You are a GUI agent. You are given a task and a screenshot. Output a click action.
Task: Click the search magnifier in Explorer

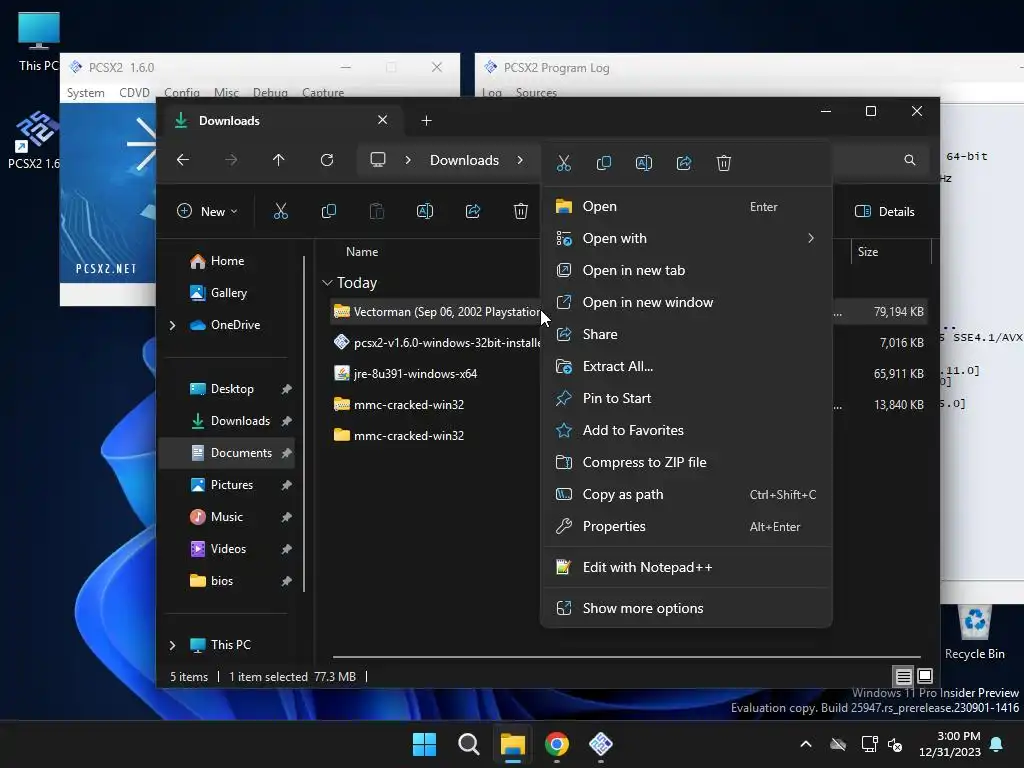[910, 160]
